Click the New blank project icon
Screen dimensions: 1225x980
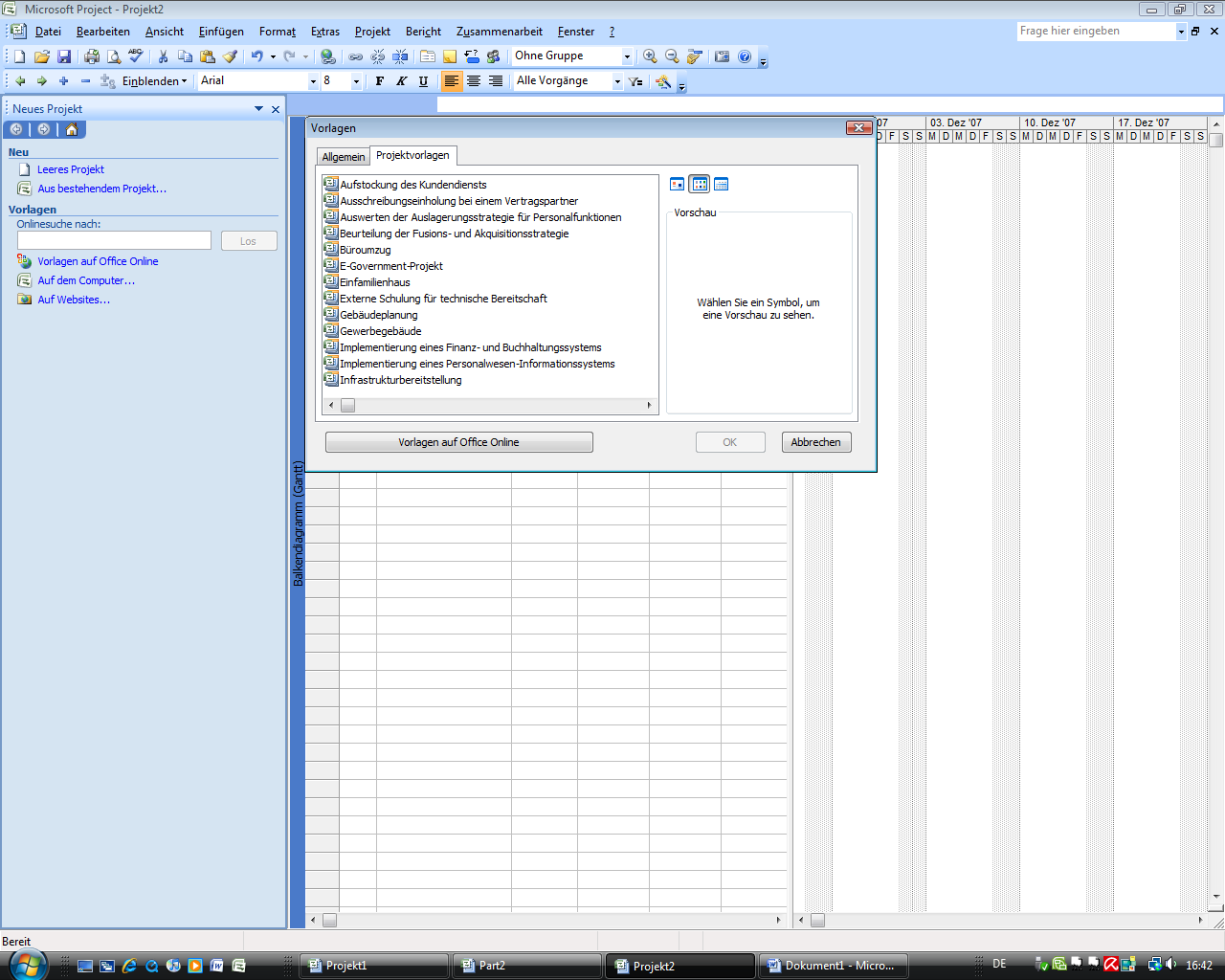19,56
